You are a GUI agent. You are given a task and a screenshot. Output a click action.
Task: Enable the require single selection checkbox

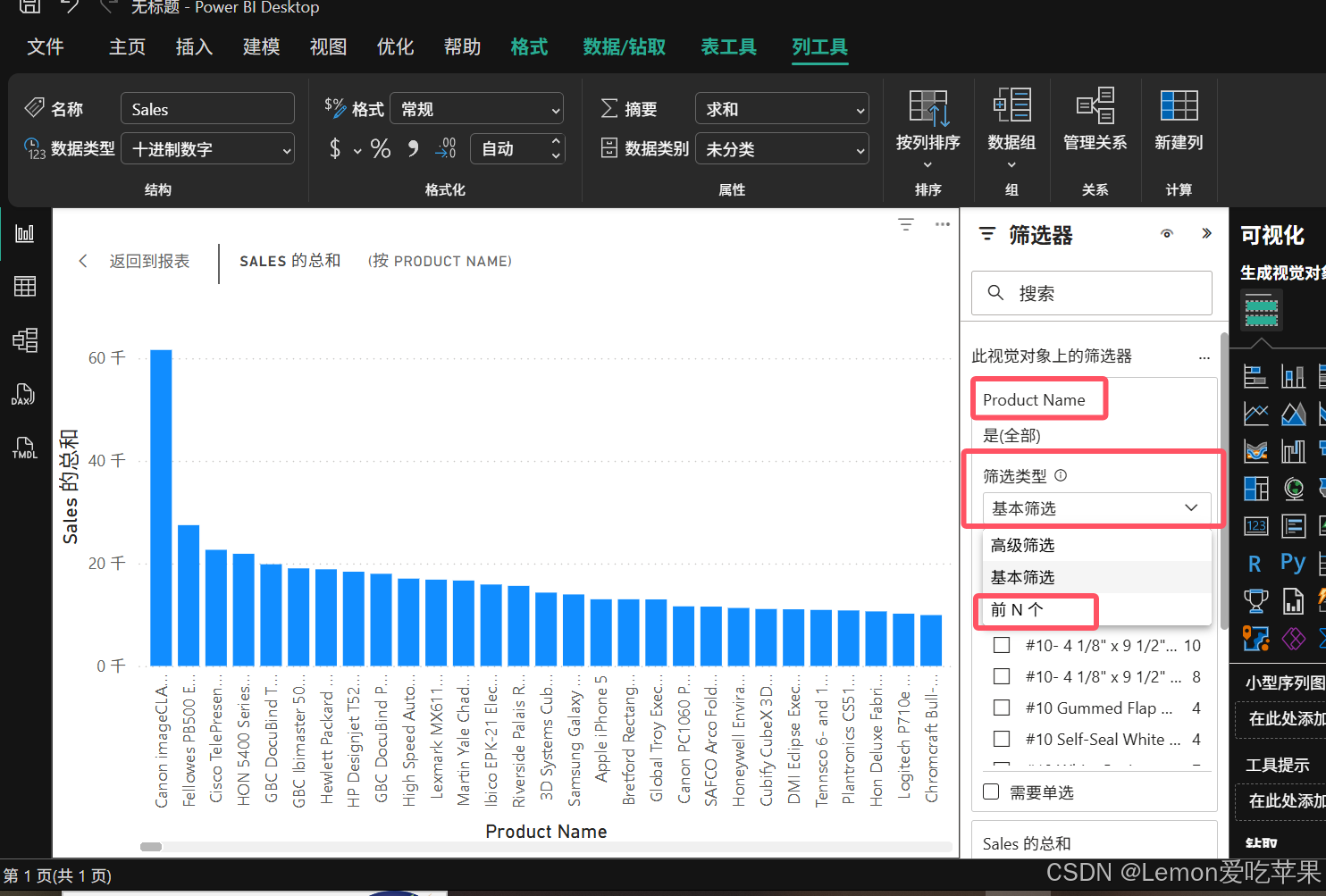click(x=991, y=791)
